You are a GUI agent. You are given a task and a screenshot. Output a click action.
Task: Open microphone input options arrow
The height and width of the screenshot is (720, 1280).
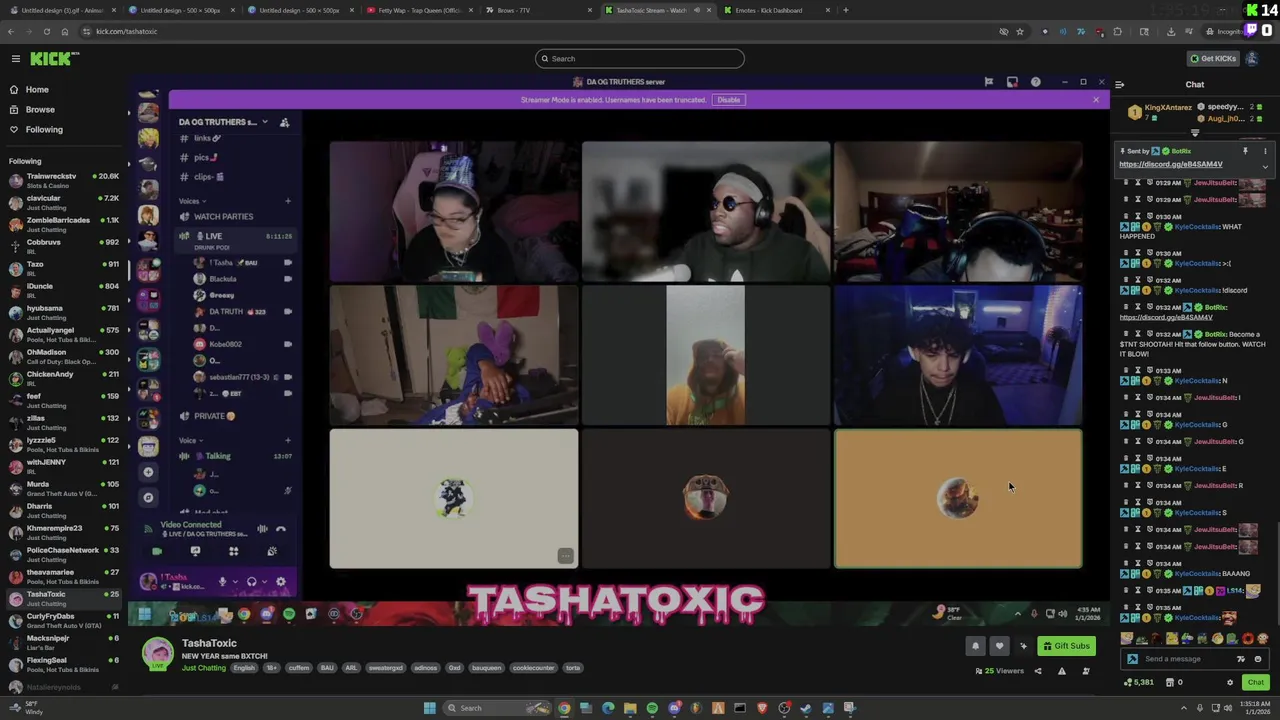[x=236, y=581]
